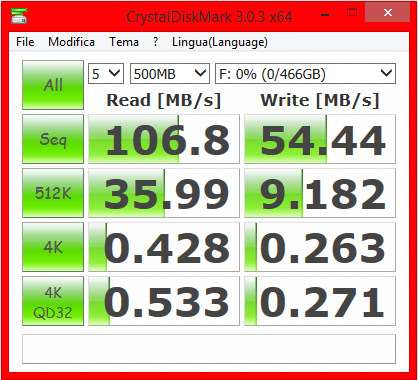Open the ? help menu
The width and height of the screenshot is (418, 380).
[x=155, y=42]
